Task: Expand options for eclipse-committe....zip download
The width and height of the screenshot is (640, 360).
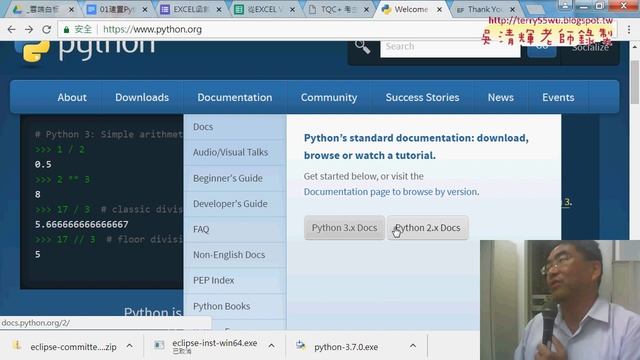Action: point(129,346)
